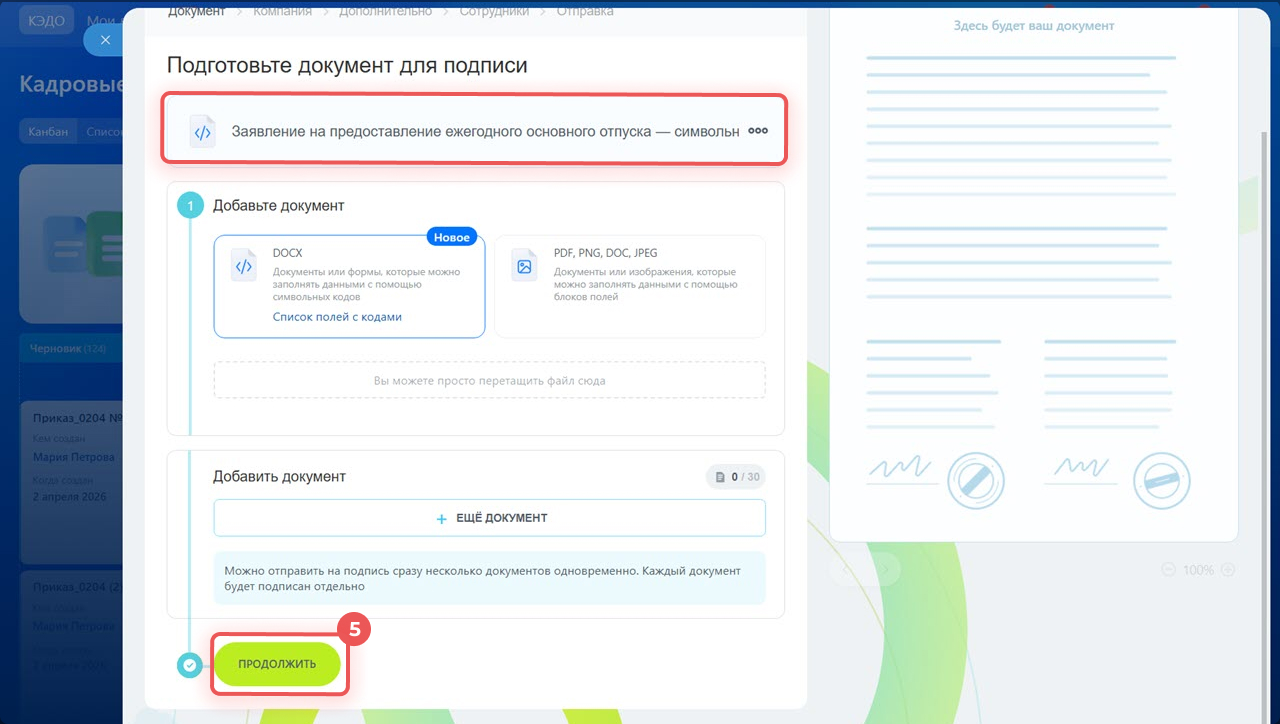Open the Список полей с кодами link
Image resolution: width=1280 pixels, height=724 pixels.
[x=337, y=317]
